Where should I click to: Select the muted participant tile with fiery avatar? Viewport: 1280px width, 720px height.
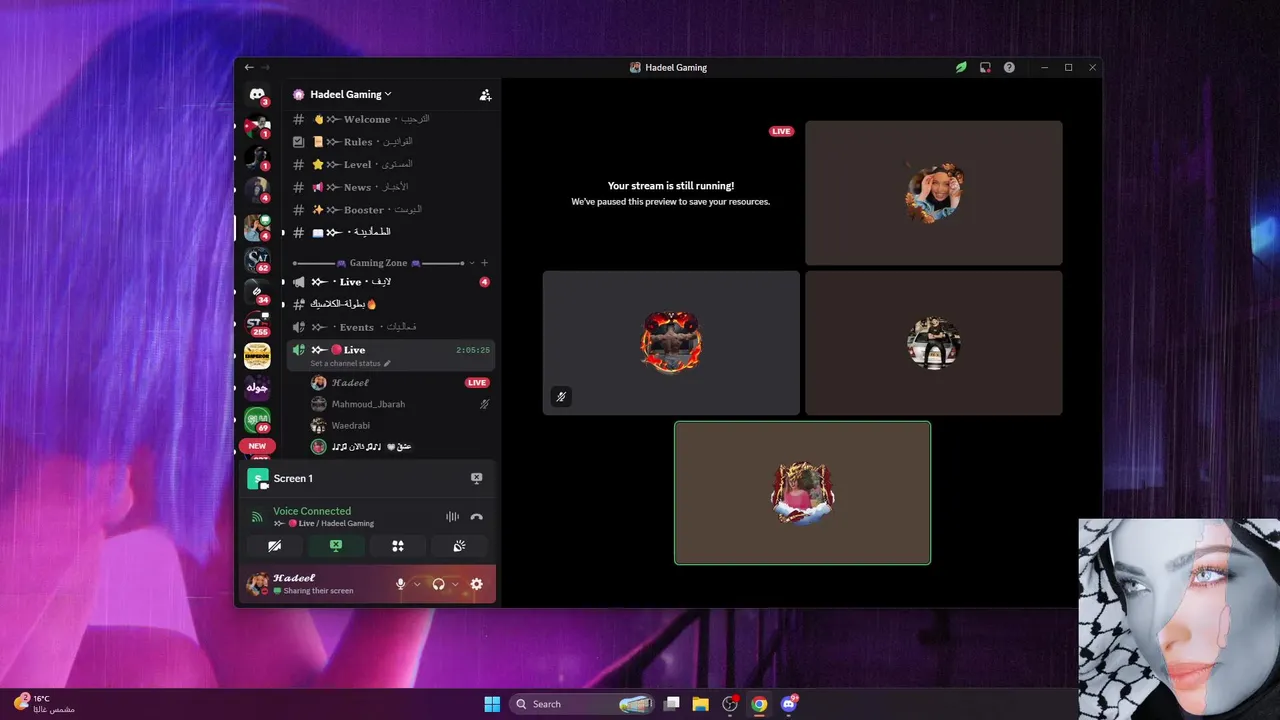click(671, 343)
